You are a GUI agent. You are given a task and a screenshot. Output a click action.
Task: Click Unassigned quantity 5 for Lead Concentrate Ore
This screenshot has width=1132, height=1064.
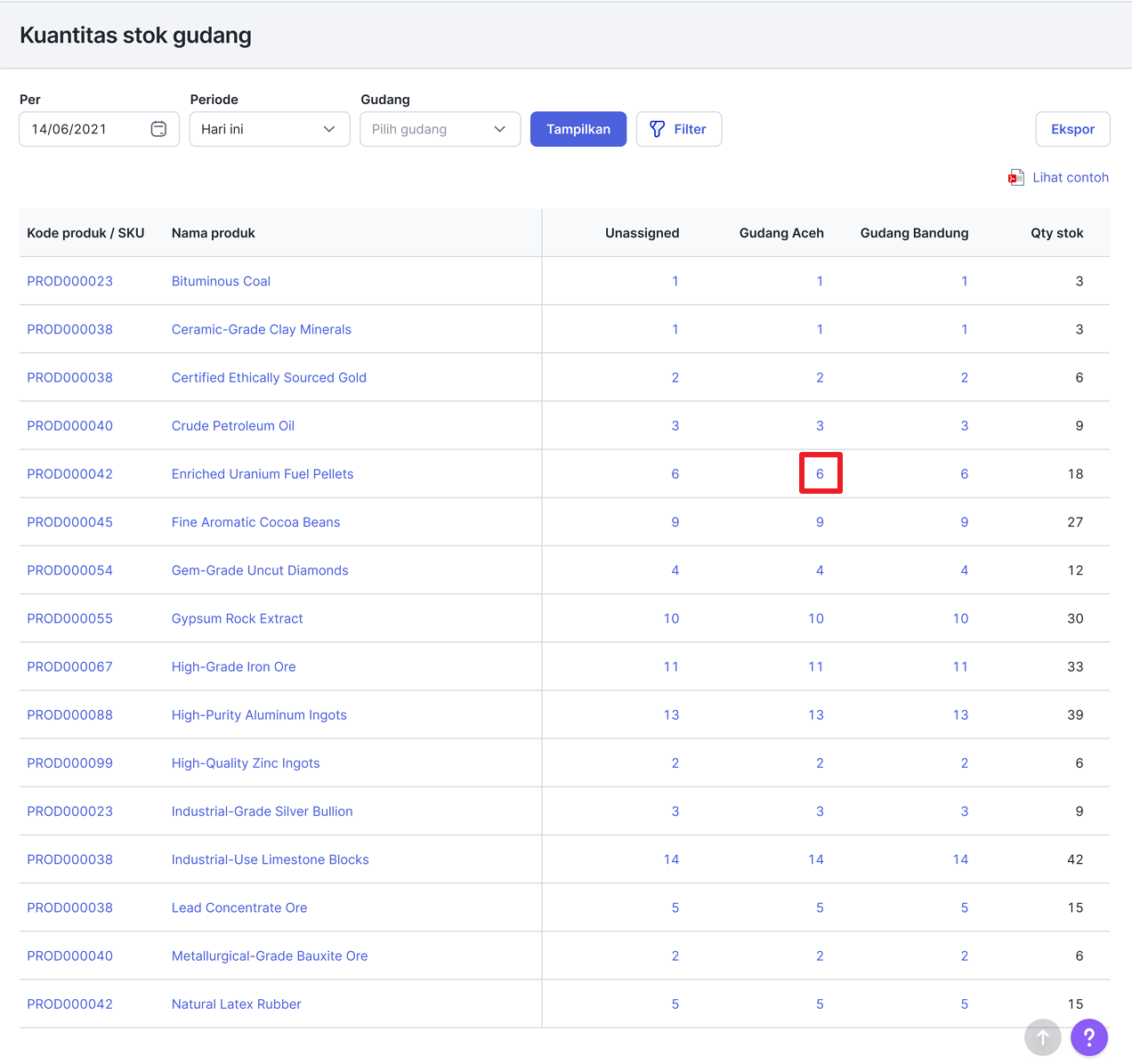pos(675,907)
